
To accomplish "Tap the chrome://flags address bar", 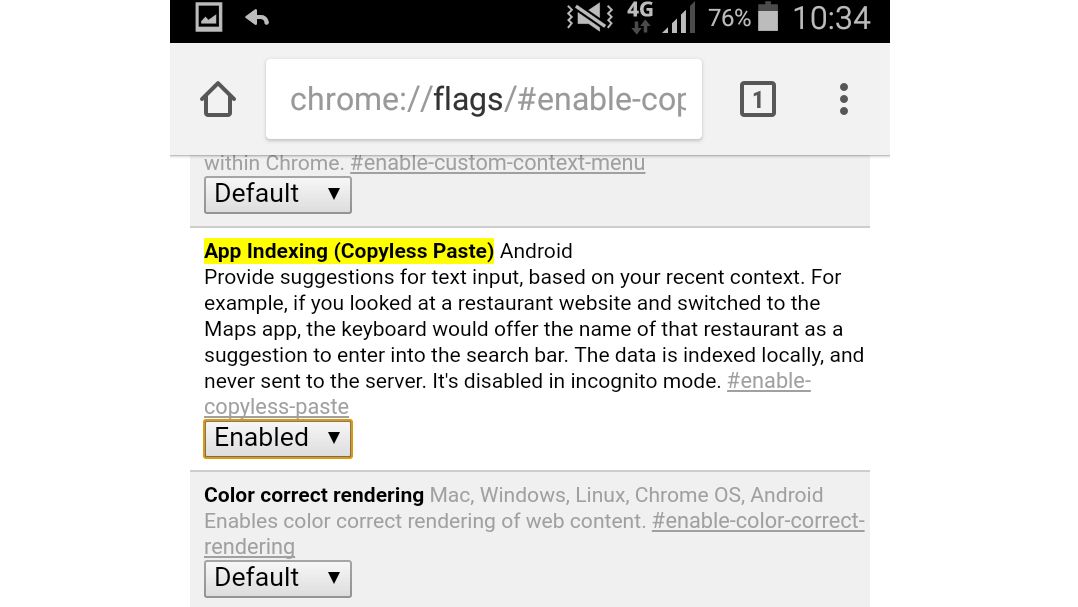I will [x=485, y=98].
